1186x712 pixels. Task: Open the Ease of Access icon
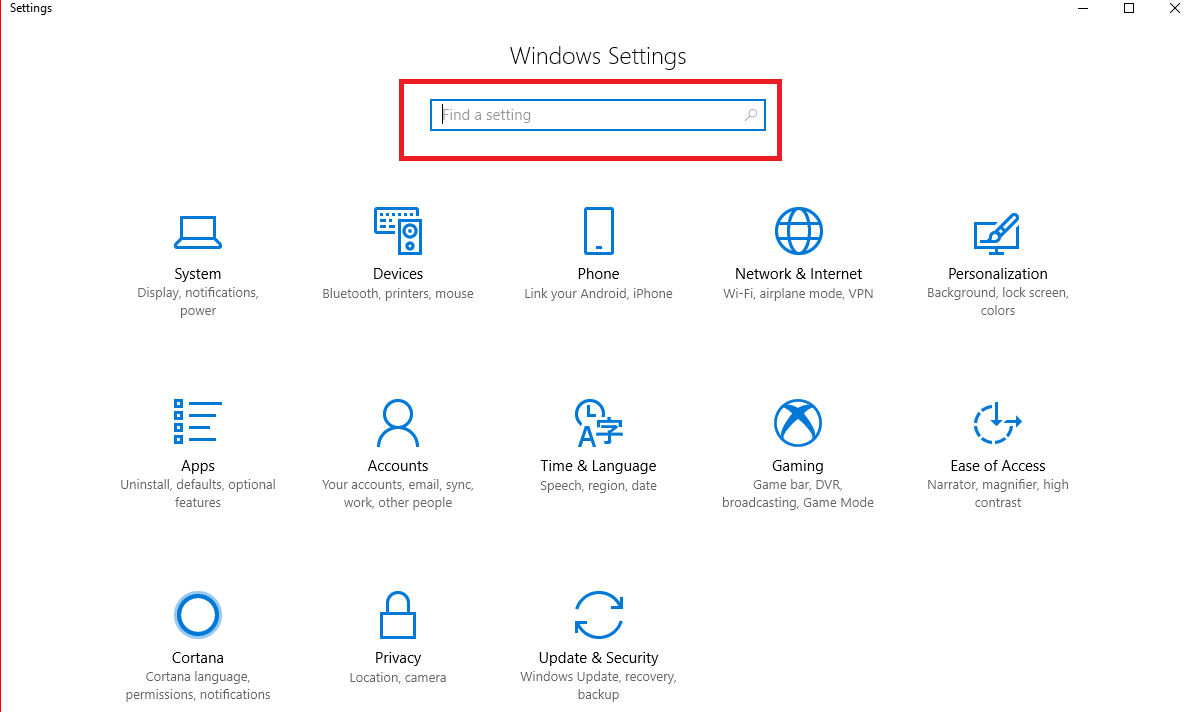(997, 423)
